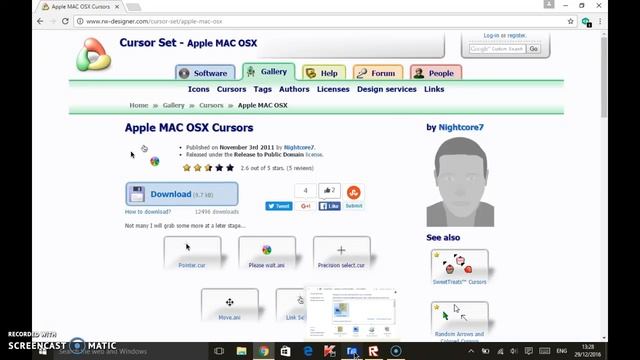The height and width of the screenshot is (360, 640).
Task: Open the Gallery tab
Action: click(268, 72)
